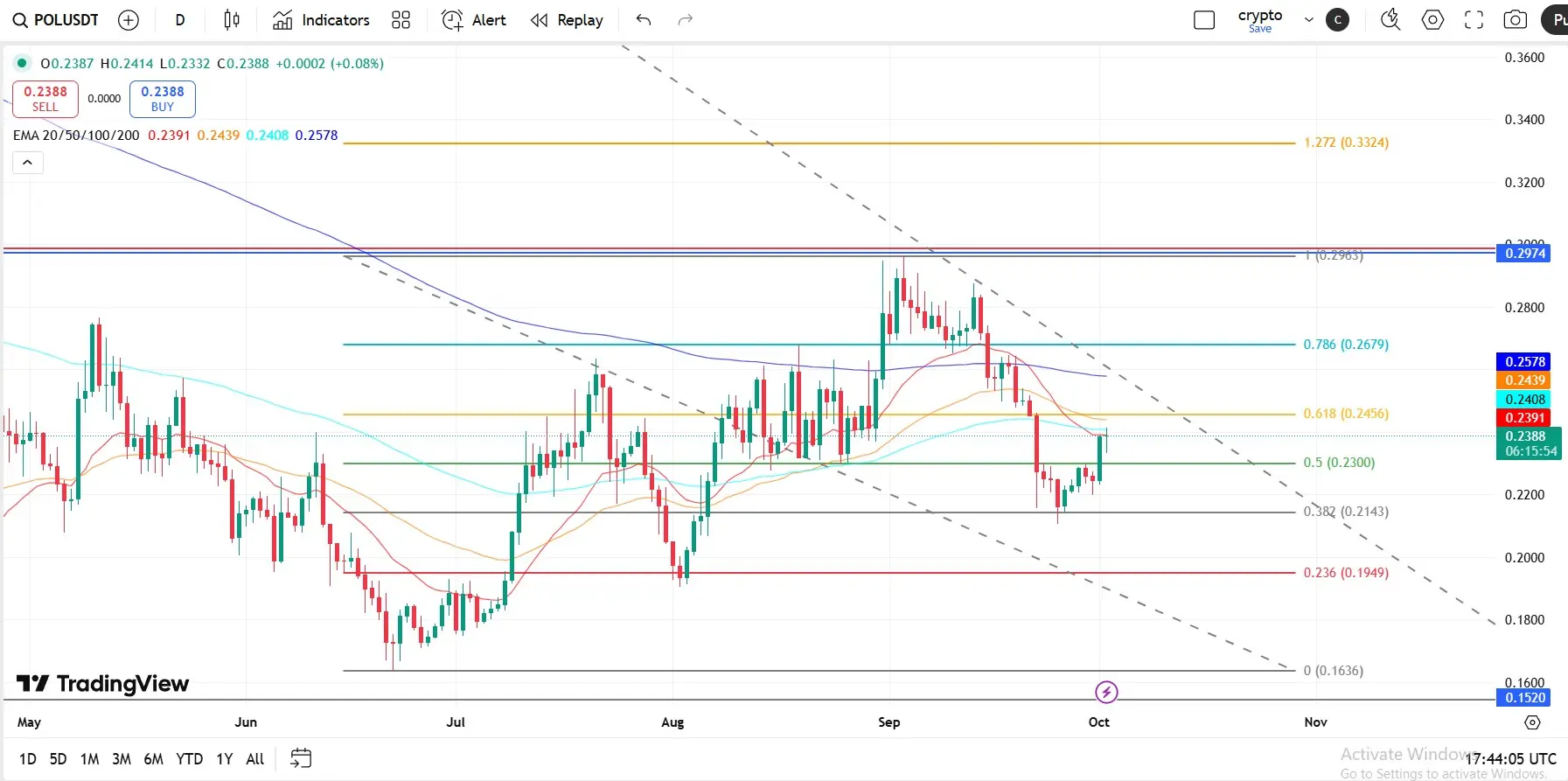Select the All time range
Image resolution: width=1568 pixels, height=781 pixels.
pyautogui.click(x=255, y=759)
